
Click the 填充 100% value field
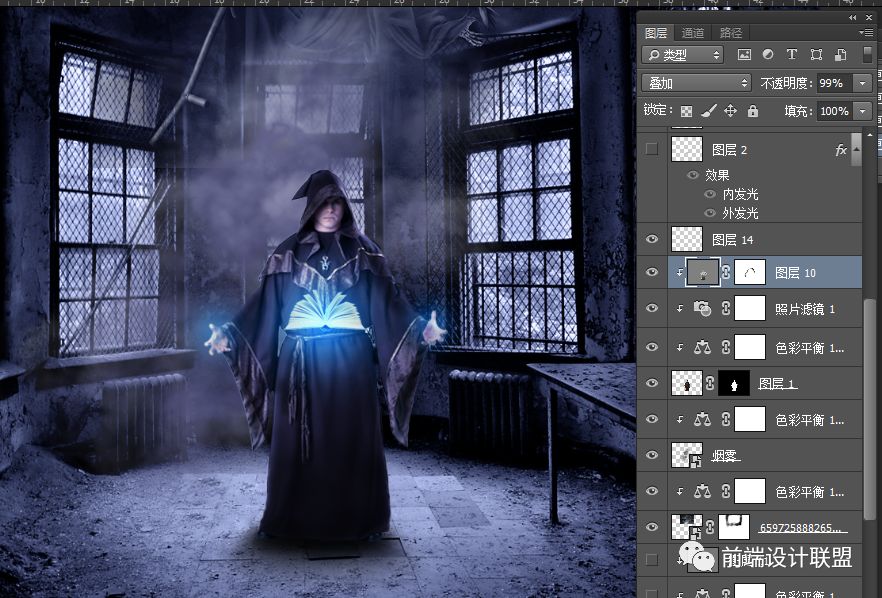835,111
